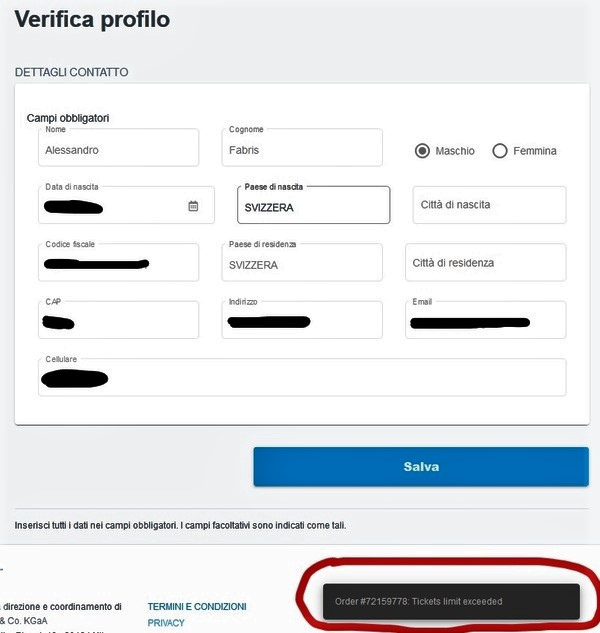
Task: Click the Email input field
Action: pyautogui.click(x=486, y=320)
